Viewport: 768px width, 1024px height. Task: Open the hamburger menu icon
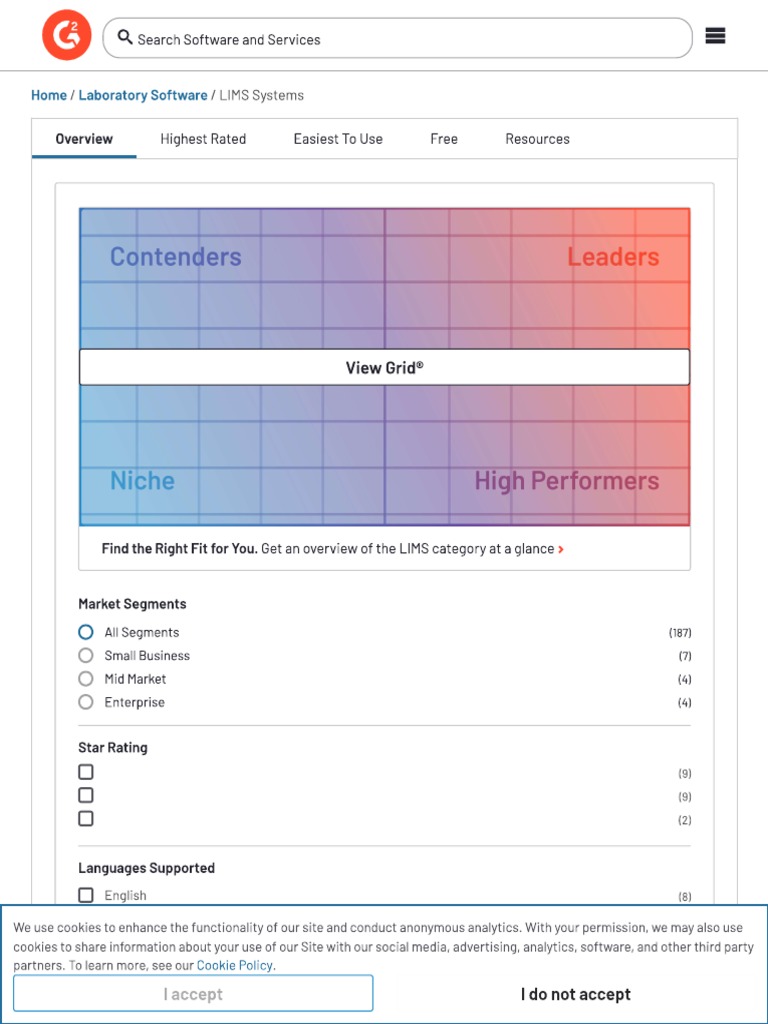715,36
